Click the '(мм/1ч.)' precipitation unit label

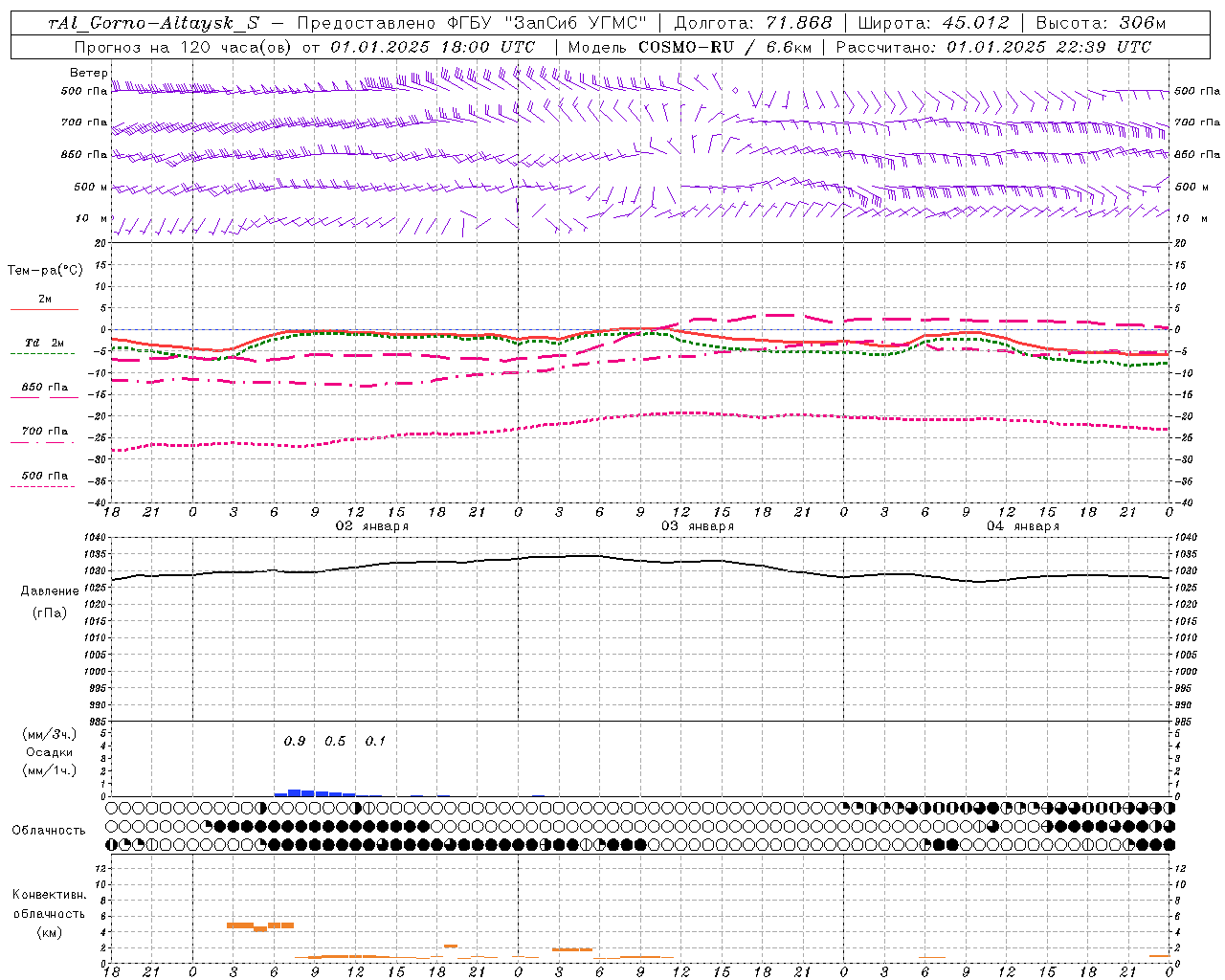(50, 770)
